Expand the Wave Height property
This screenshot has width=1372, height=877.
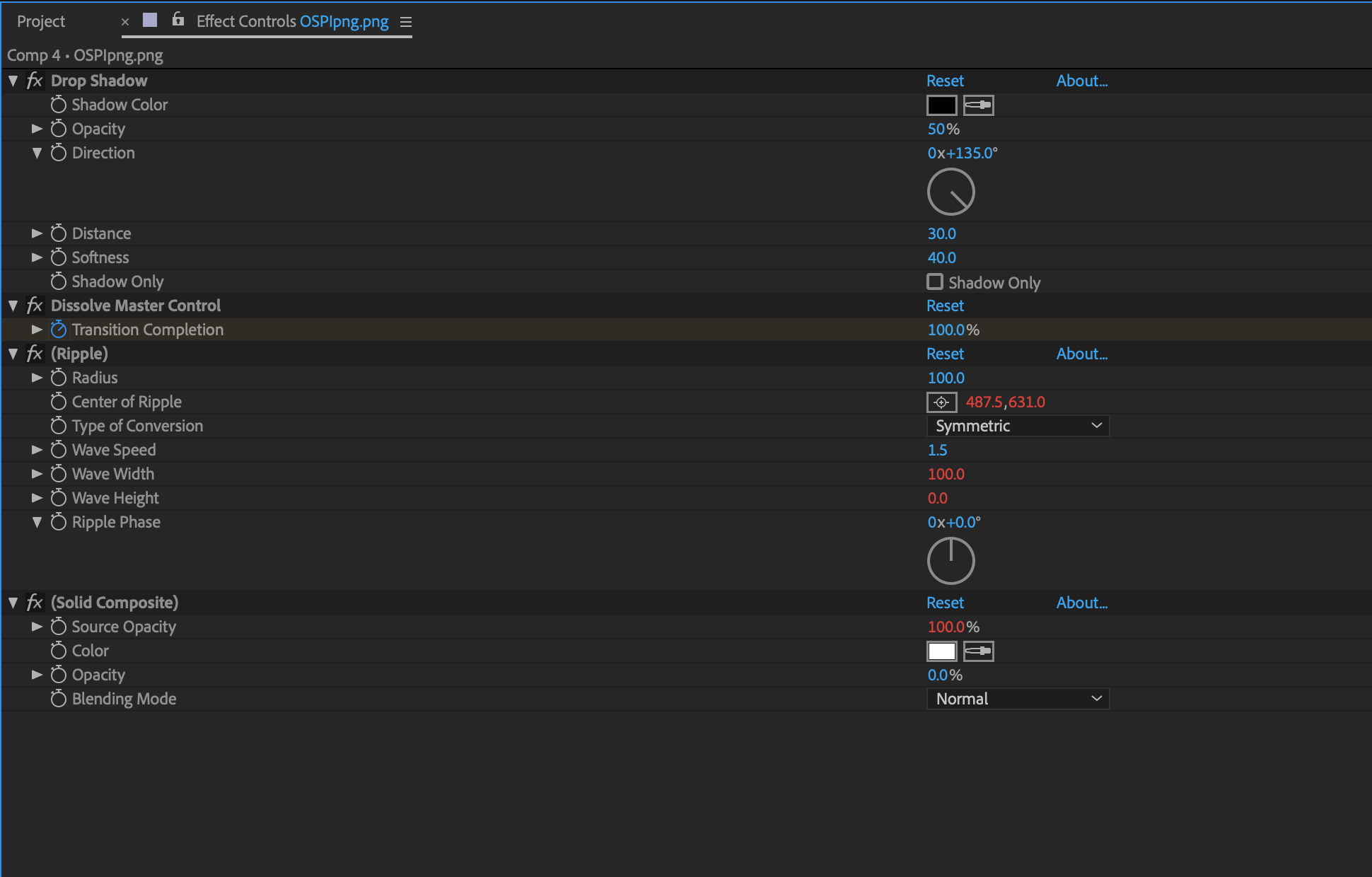tap(37, 498)
